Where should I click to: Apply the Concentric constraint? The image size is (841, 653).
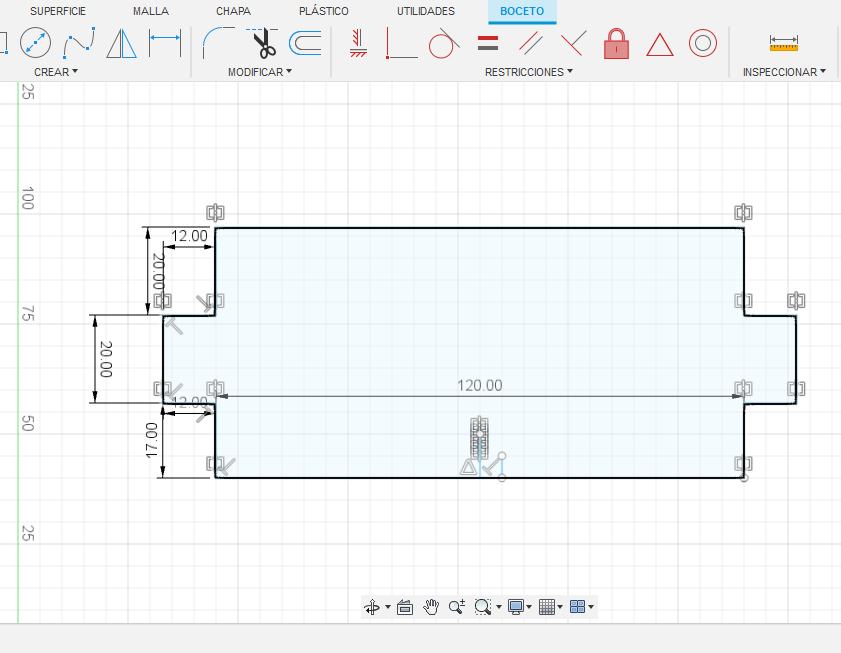(x=703, y=43)
